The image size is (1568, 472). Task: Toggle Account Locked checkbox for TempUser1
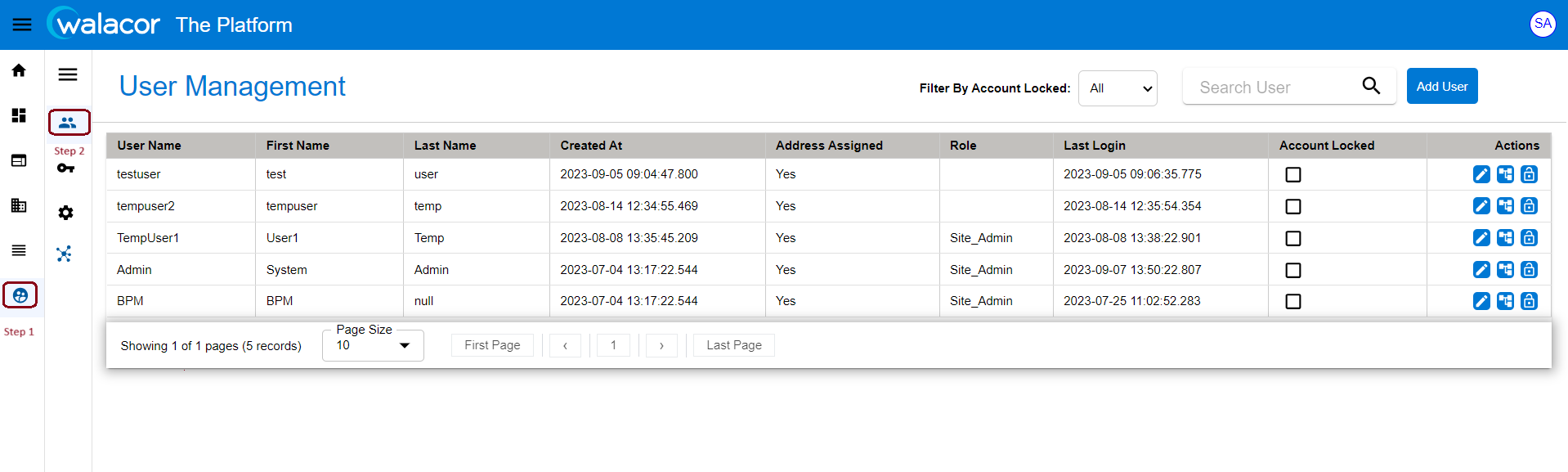1293,238
